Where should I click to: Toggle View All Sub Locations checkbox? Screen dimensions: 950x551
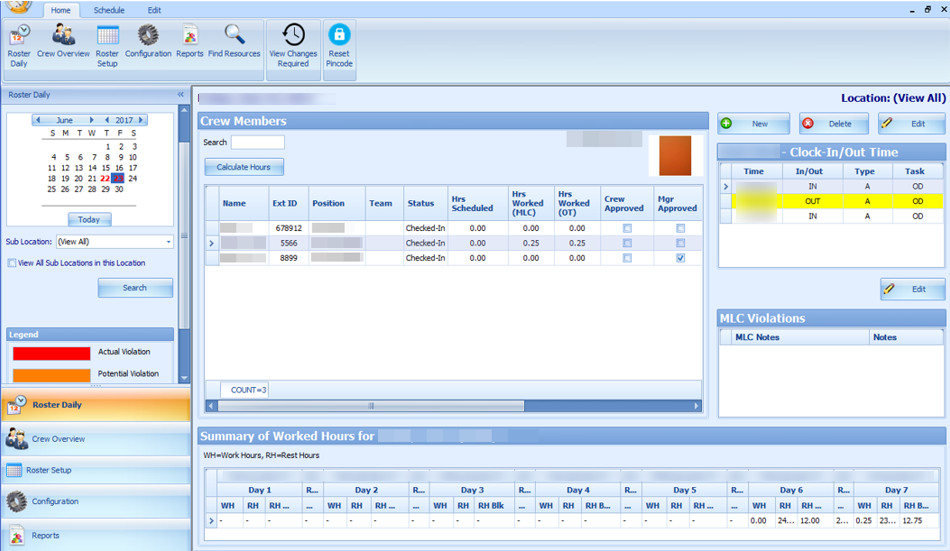12,263
